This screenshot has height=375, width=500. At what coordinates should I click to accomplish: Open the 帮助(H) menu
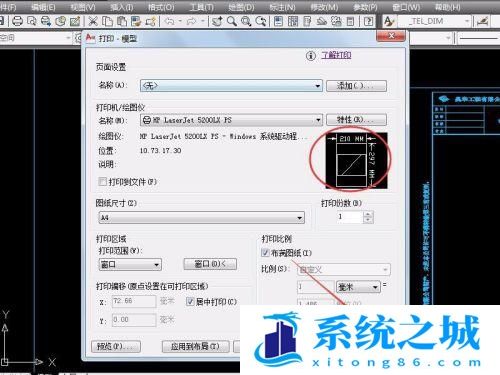tap(447, 6)
